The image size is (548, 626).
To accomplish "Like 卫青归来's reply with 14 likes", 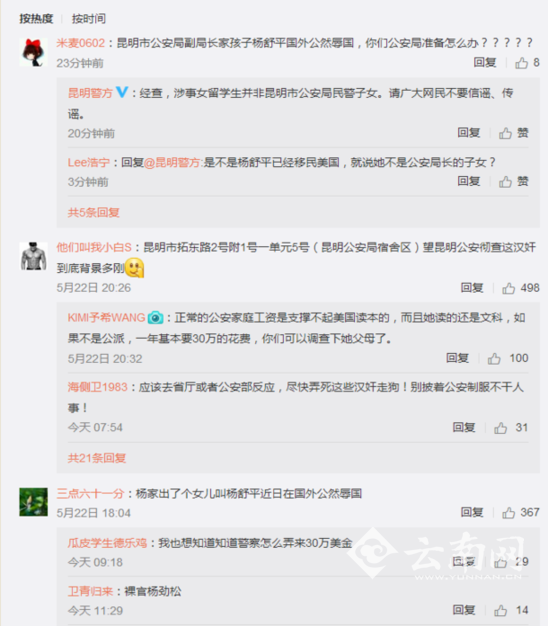I will (x=511, y=610).
